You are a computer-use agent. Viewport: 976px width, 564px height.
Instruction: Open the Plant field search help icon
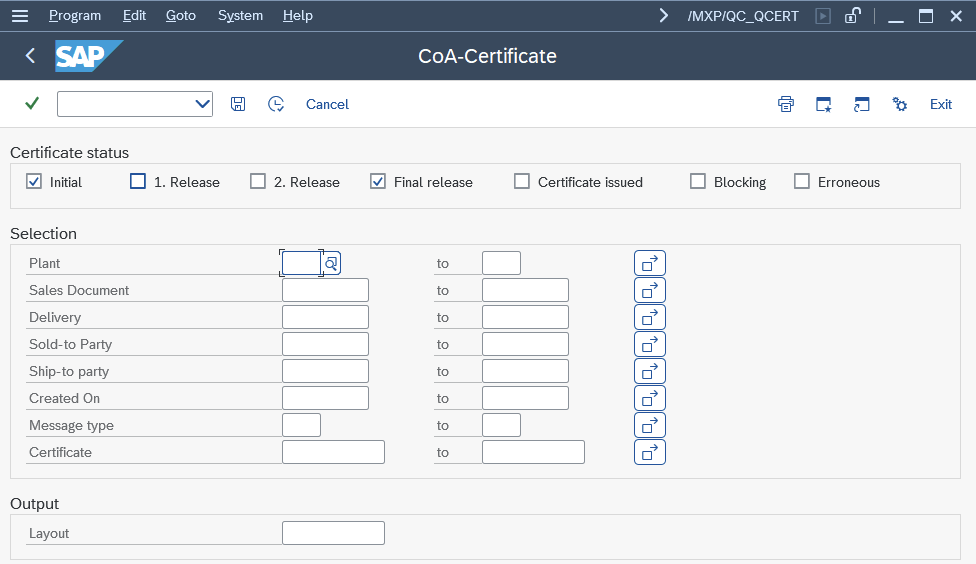[331, 263]
